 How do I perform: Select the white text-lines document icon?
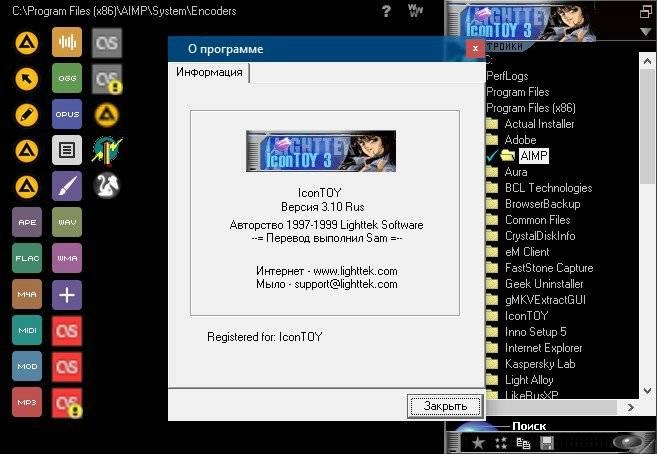click(67, 150)
